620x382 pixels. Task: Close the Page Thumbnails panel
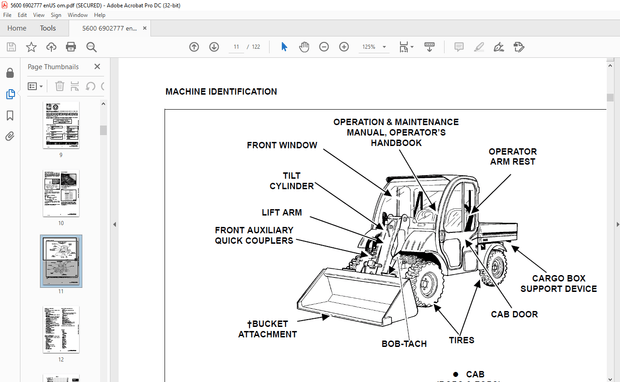[x=97, y=66]
